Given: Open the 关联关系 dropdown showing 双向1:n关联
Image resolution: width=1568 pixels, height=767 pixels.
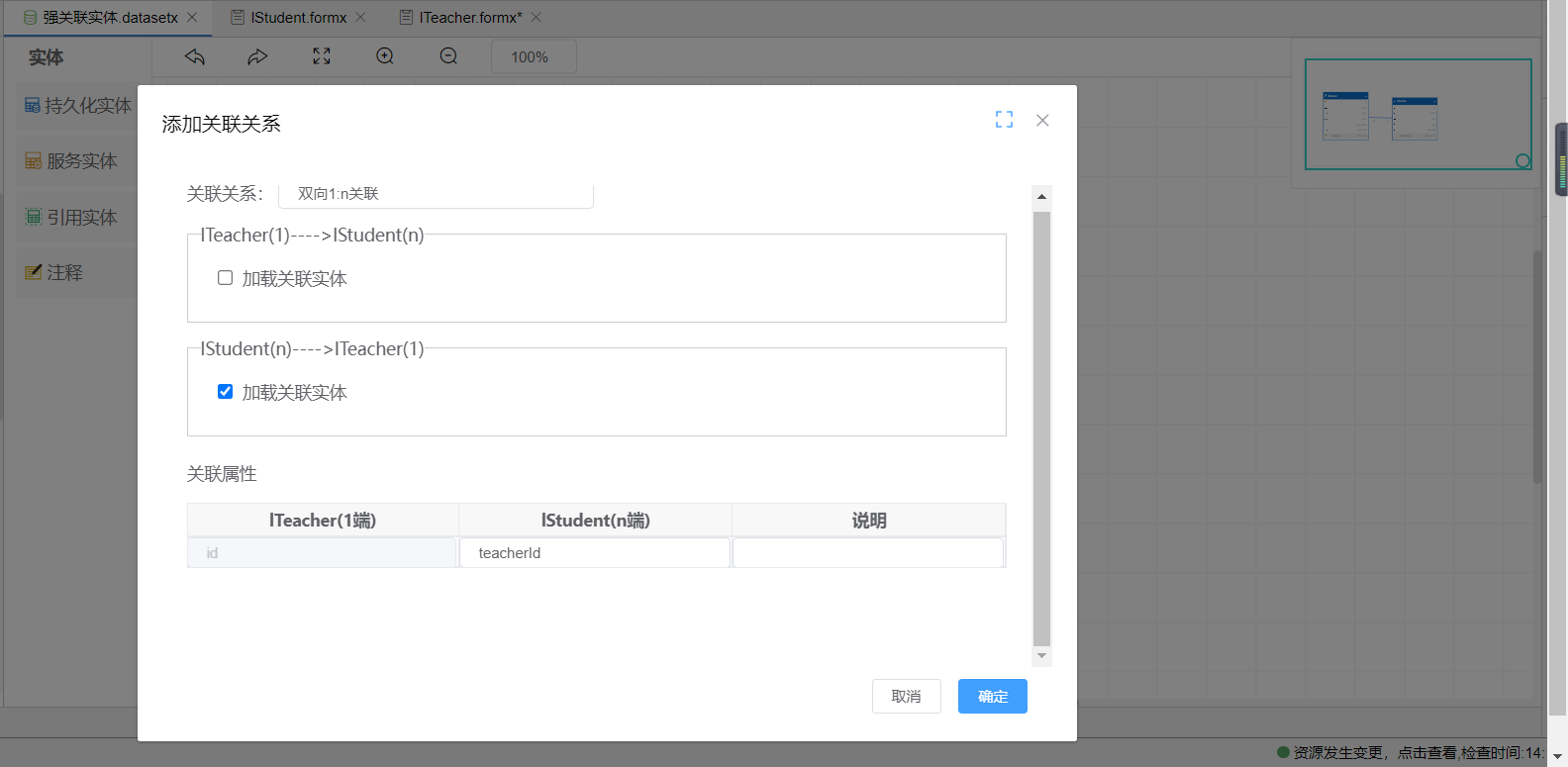Looking at the screenshot, I should tap(436, 194).
